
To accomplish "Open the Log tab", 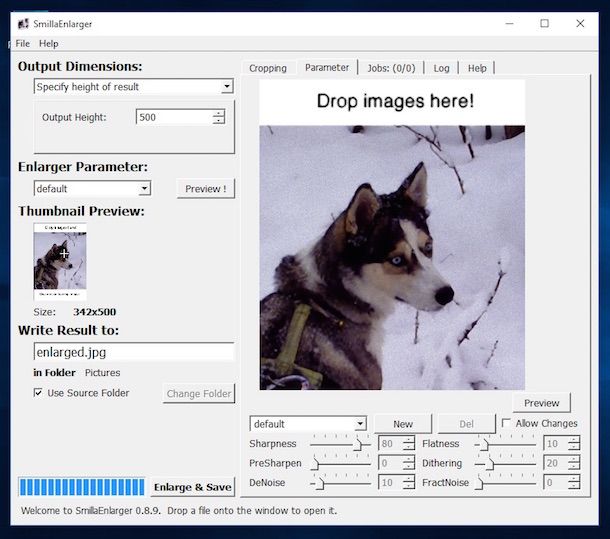I will [441, 68].
